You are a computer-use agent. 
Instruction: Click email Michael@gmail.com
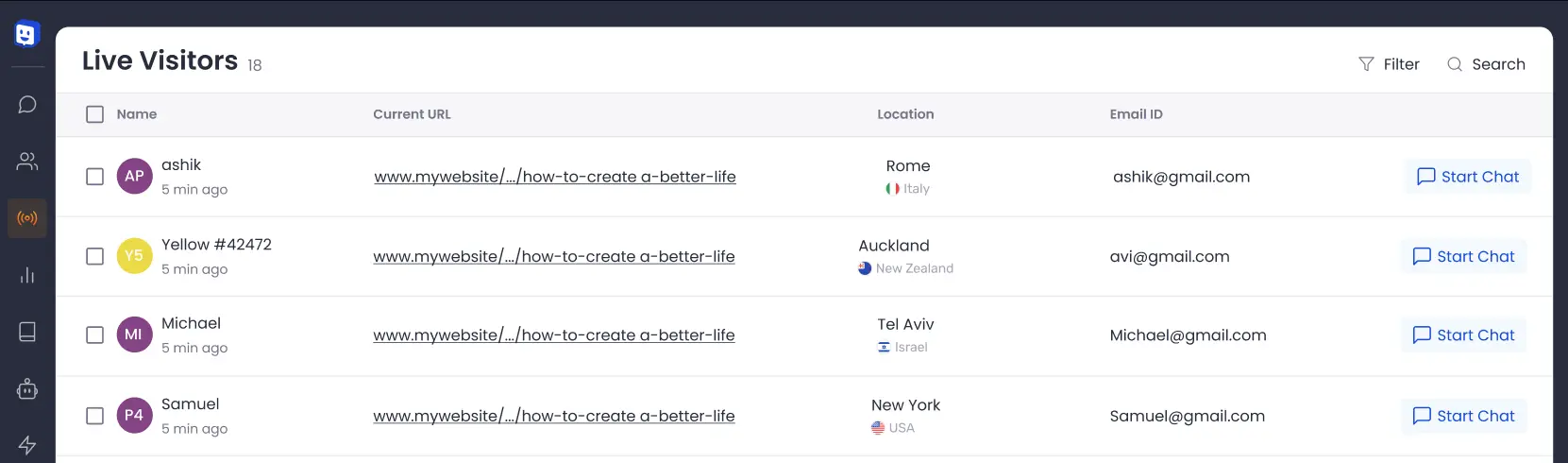tap(1188, 335)
